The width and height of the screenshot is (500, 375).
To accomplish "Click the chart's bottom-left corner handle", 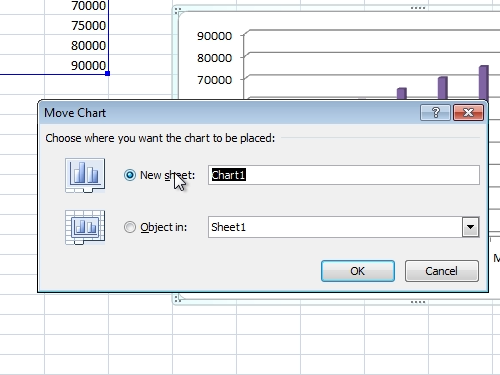I will [x=178, y=298].
